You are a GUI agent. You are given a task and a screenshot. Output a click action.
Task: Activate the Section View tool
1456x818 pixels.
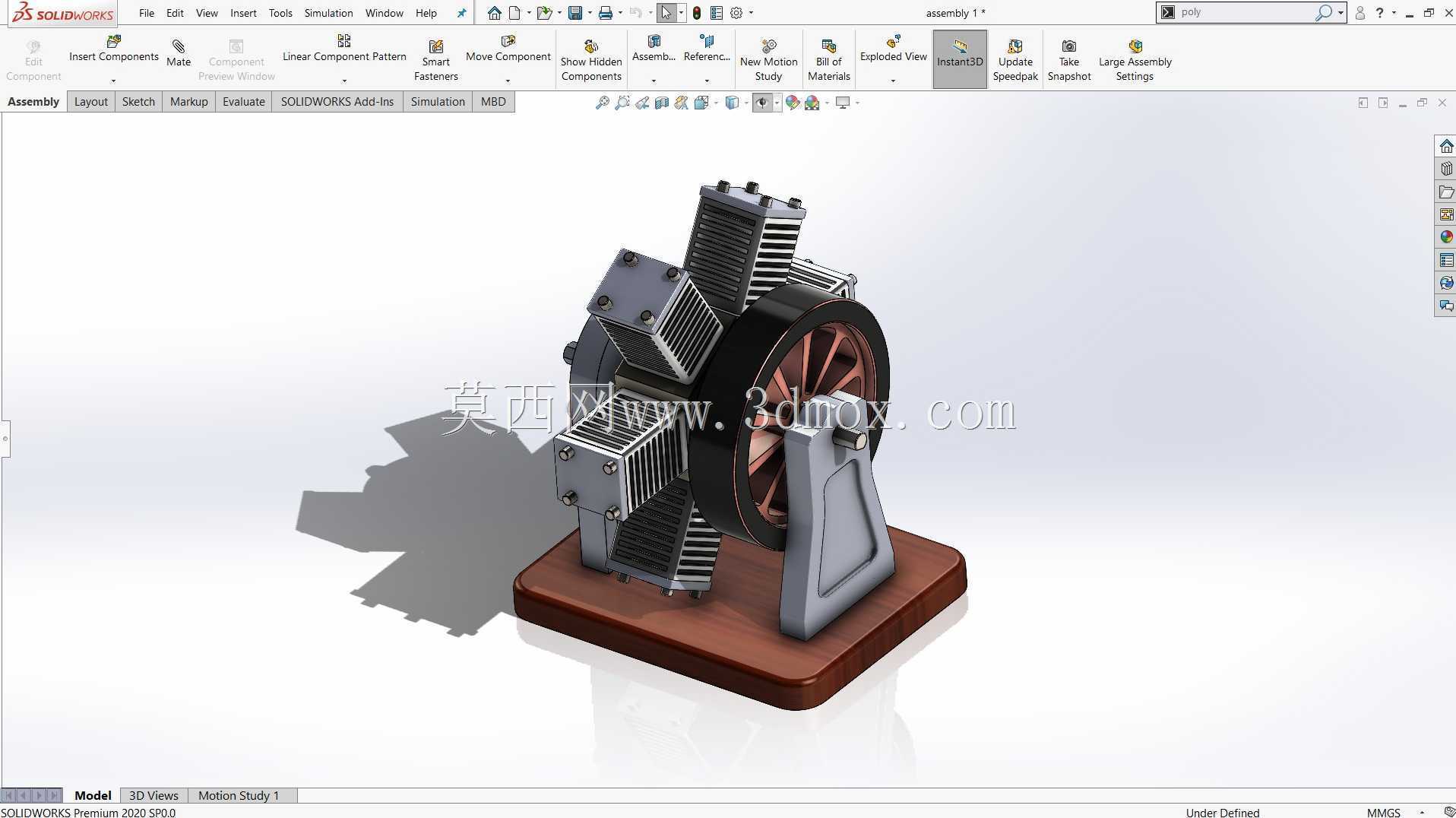coord(662,103)
